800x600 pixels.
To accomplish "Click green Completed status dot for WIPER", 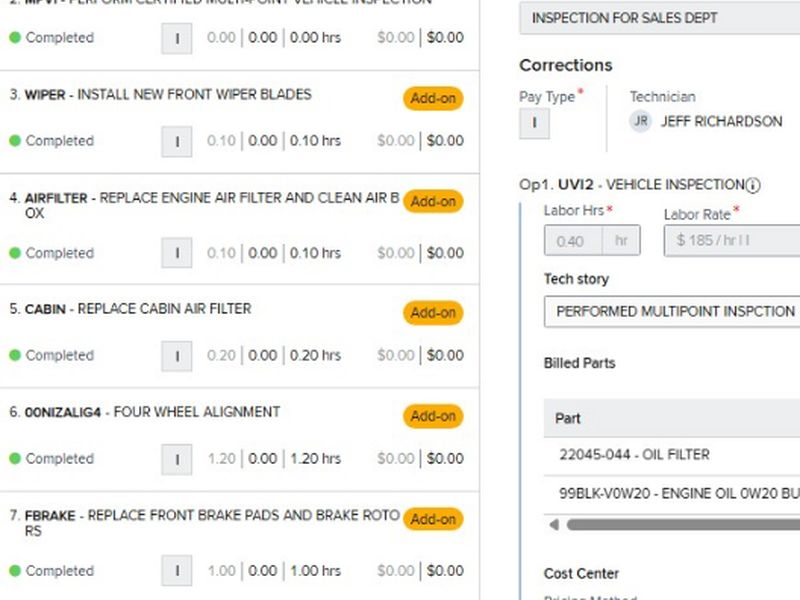I will click(15, 141).
